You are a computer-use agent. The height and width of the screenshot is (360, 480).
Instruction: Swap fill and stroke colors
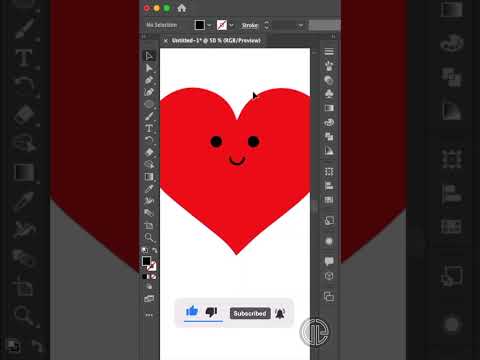tap(154, 250)
